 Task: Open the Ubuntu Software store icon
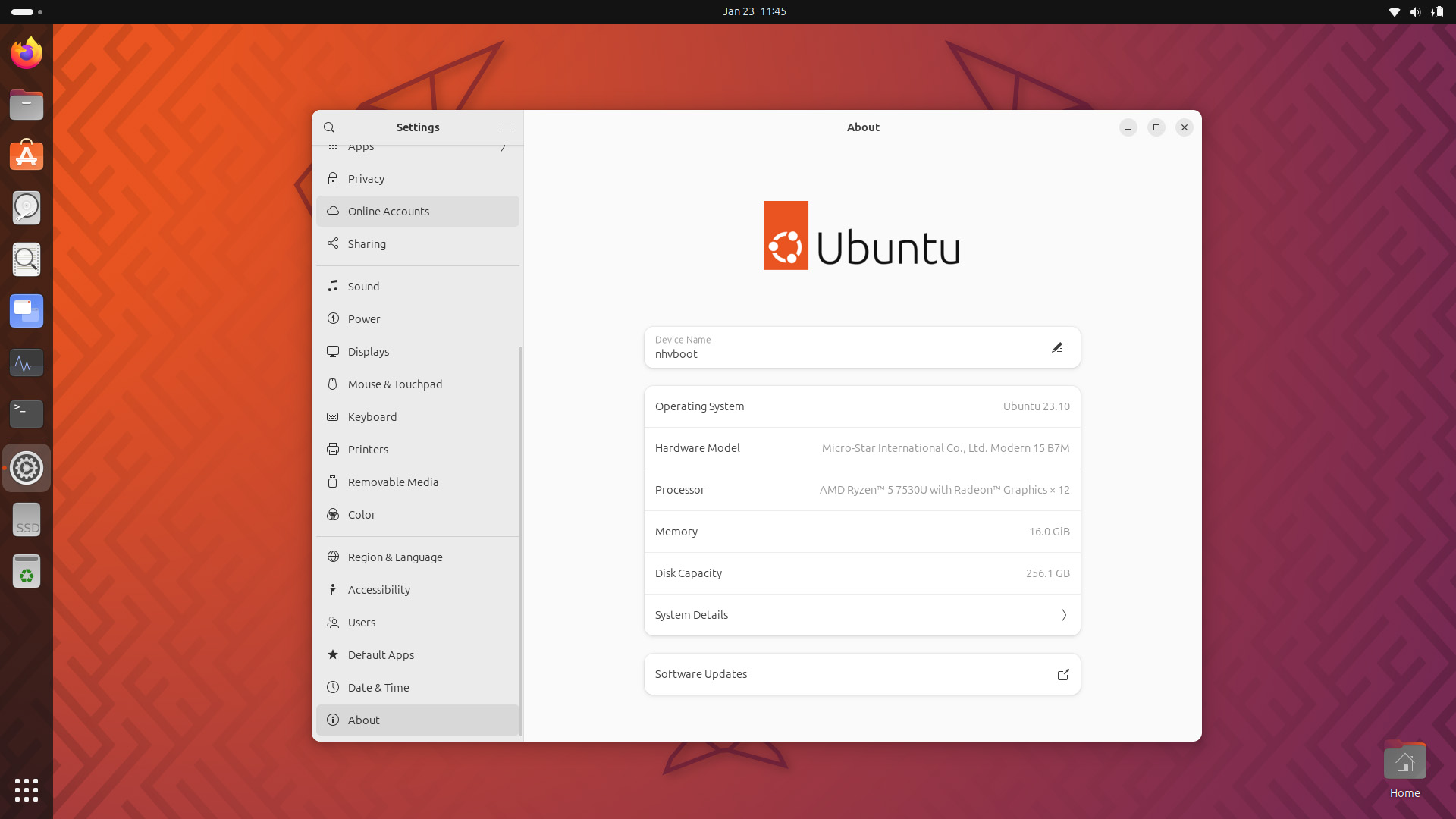coord(27,156)
